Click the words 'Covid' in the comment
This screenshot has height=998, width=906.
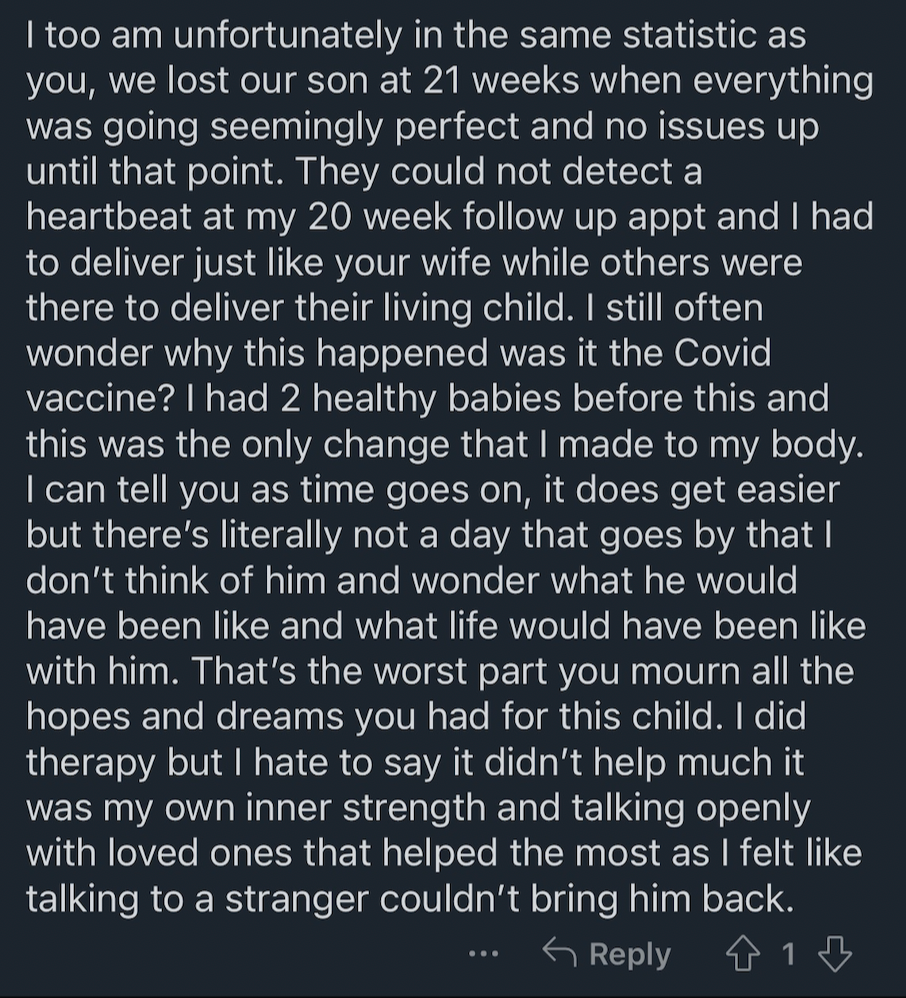(x=722, y=354)
